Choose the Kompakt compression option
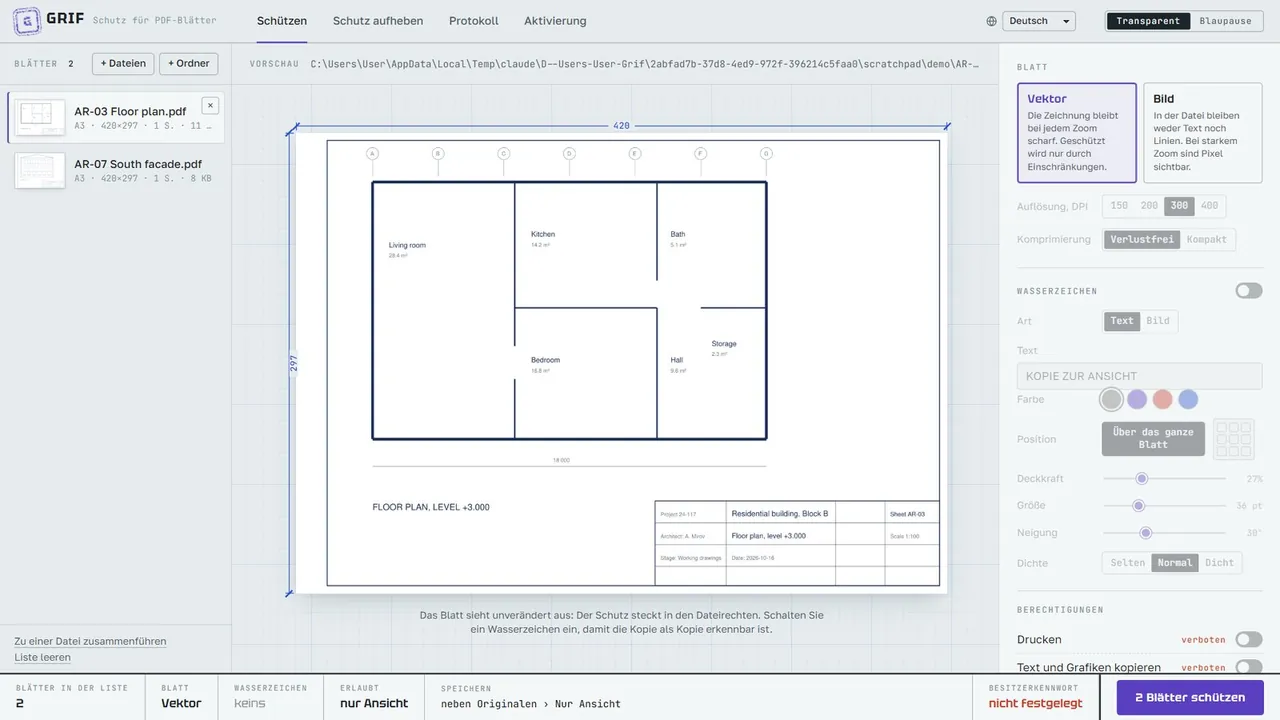The height and width of the screenshot is (720, 1280). [x=1207, y=240]
